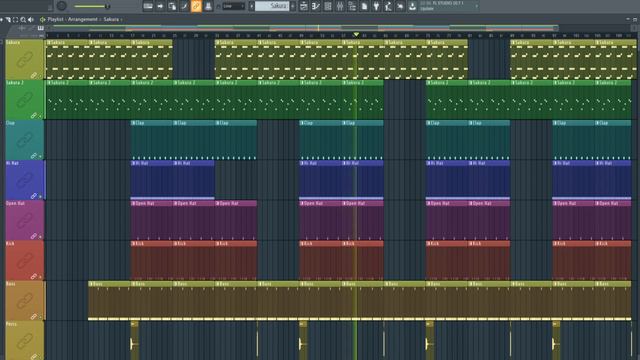Select the Bass track header
This screenshot has height=360, width=640.
point(24,301)
